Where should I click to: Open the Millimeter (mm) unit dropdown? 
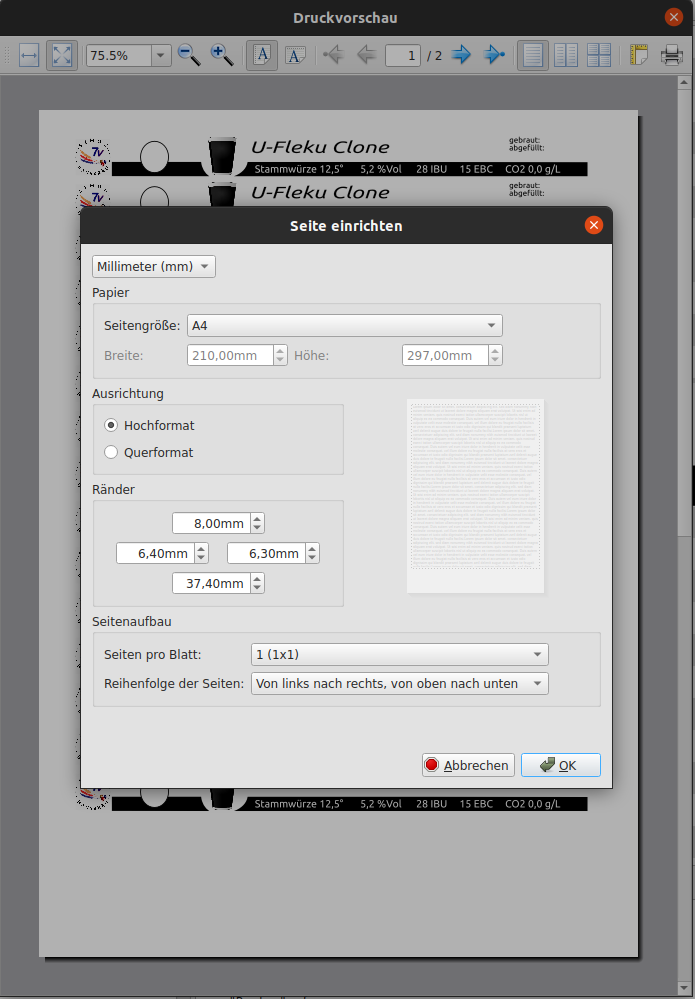click(154, 266)
